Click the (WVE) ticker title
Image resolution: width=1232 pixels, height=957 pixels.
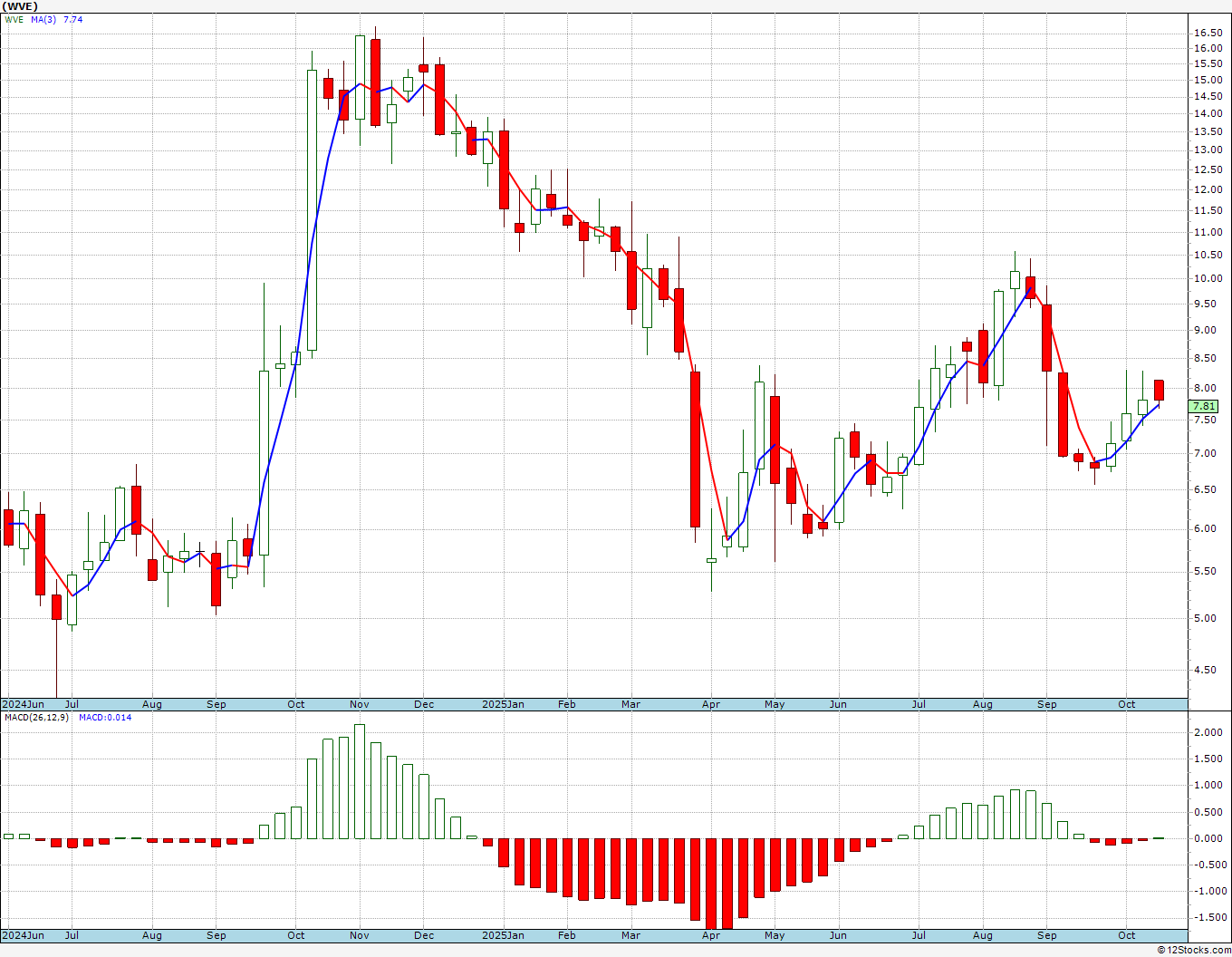click(x=21, y=6)
